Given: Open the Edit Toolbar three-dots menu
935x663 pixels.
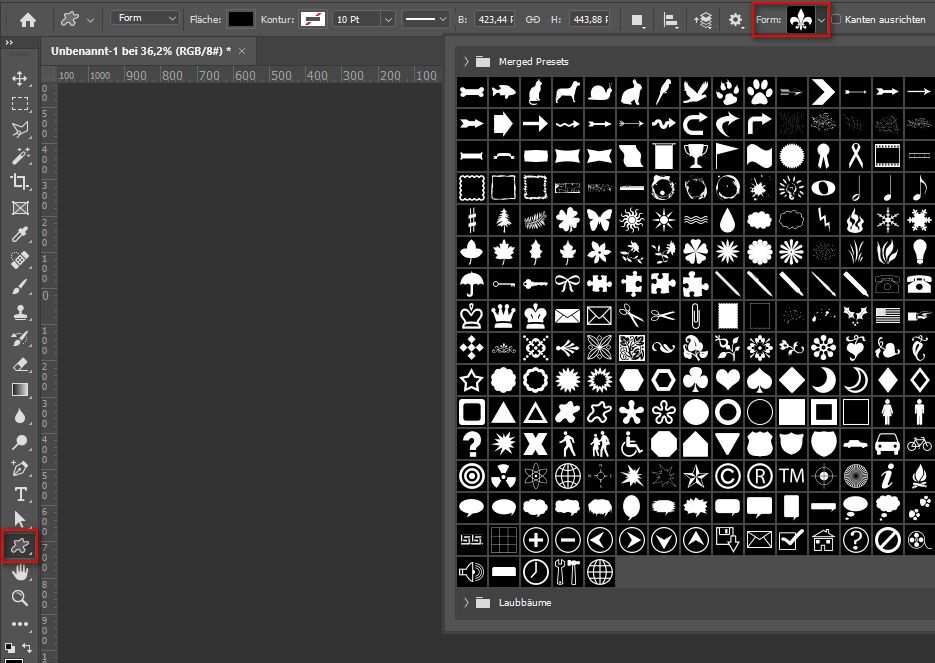Looking at the screenshot, I should coord(20,624).
